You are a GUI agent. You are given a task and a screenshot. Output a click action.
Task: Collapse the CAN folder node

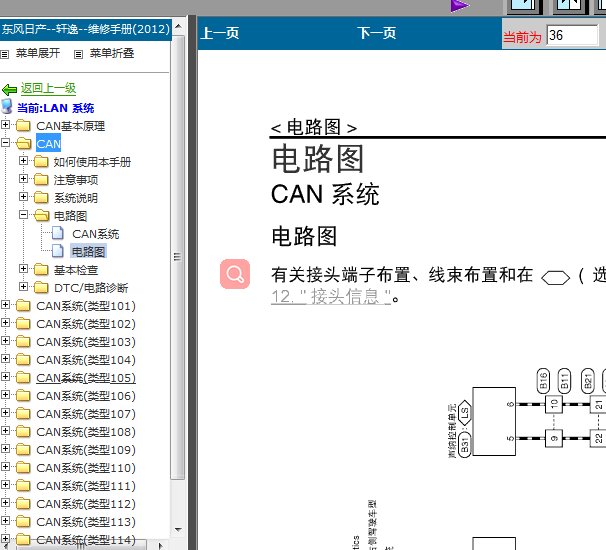(x=5, y=142)
